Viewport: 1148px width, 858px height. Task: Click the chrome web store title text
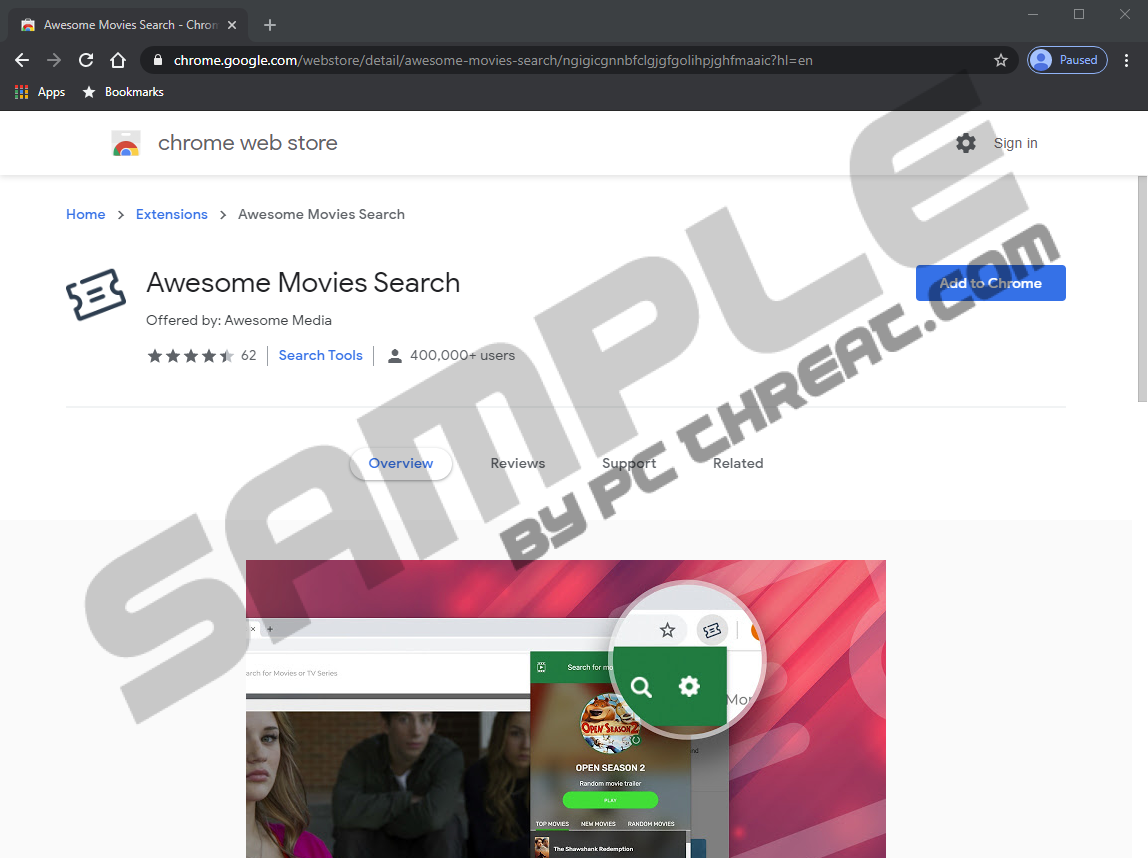coord(247,143)
